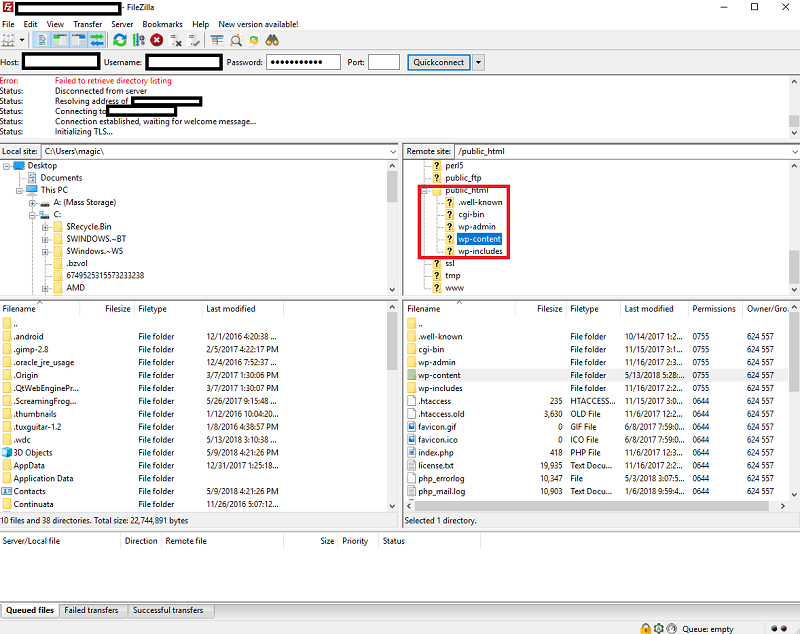
Task: Click the Username input field
Action: (x=184, y=62)
